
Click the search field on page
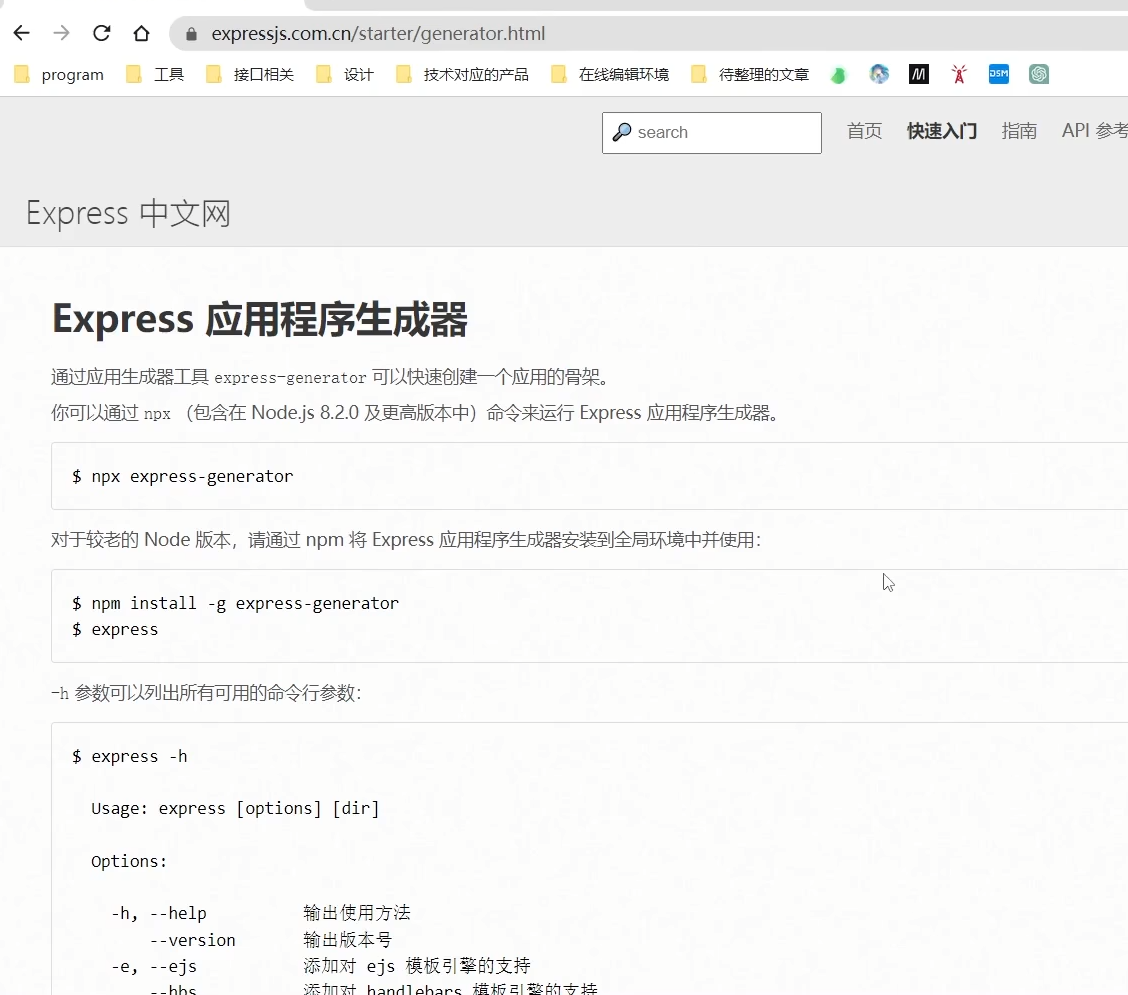[x=711, y=132]
